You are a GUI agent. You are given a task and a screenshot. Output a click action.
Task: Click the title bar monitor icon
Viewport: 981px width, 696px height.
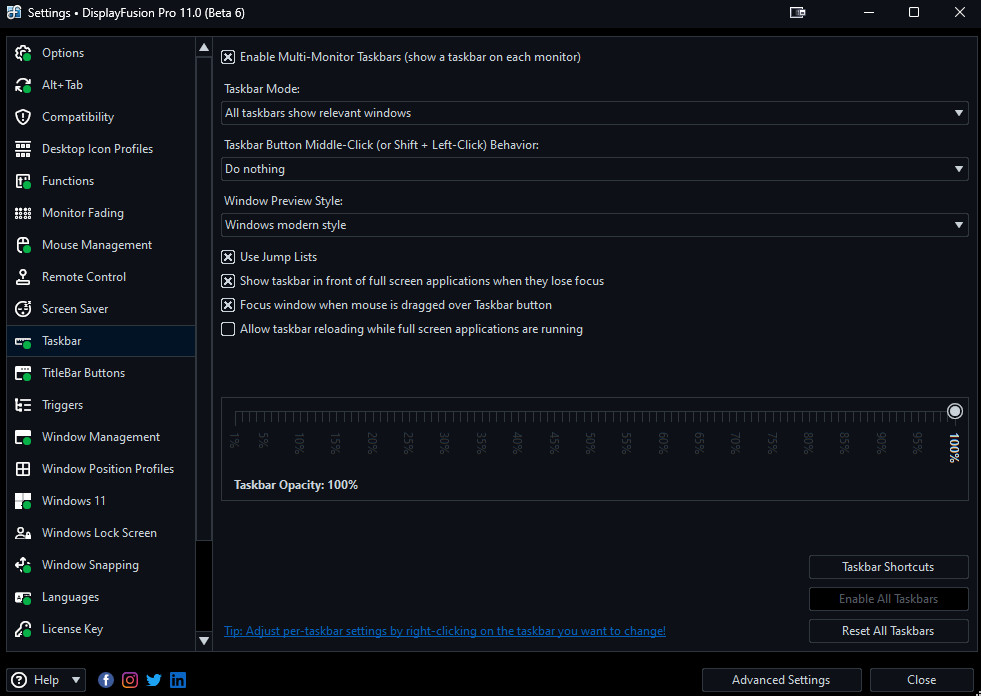[x=797, y=13]
